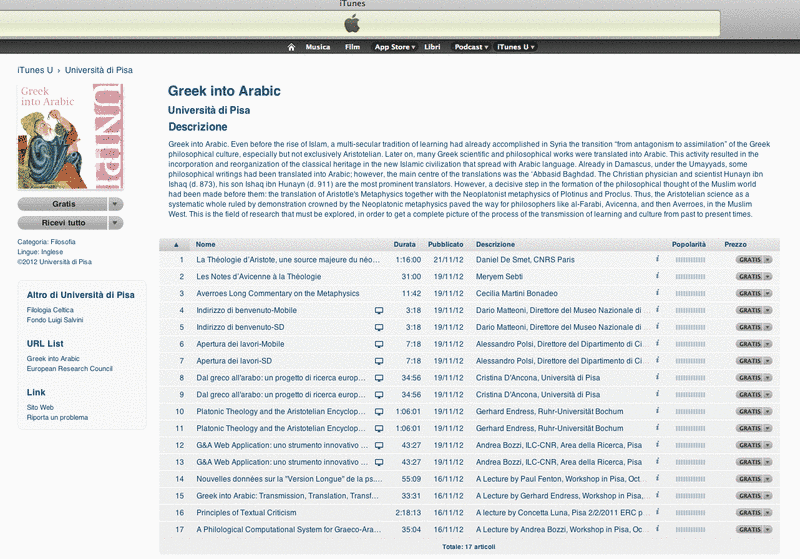Open the Podcast menu in the navigation bar
800x559 pixels.
471,47
